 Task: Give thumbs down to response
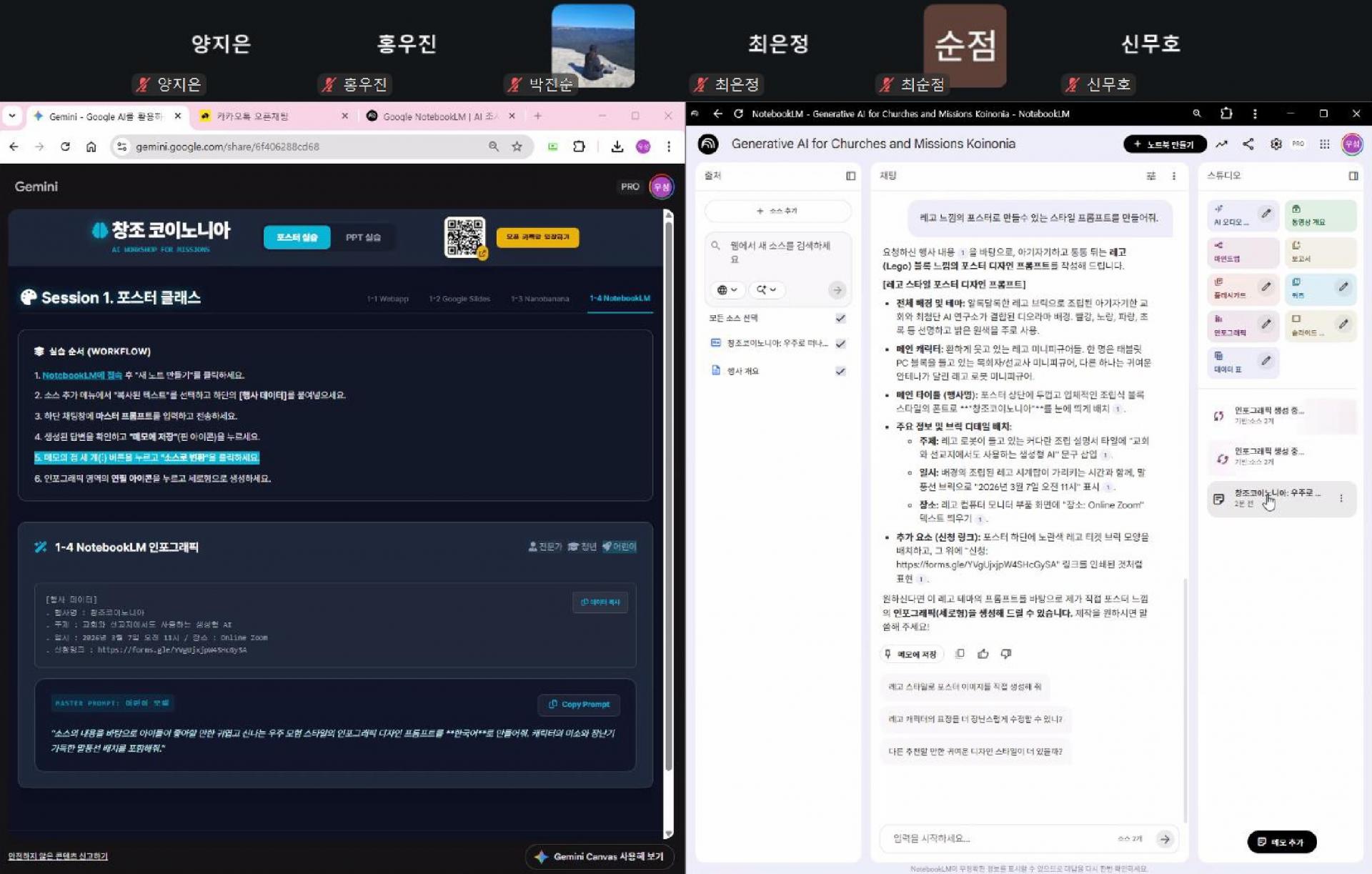pyautogui.click(x=1006, y=654)
